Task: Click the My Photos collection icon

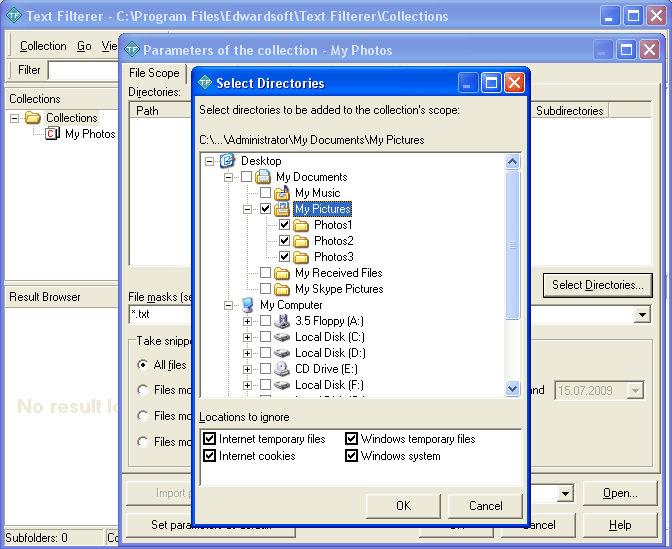Action: coord(52,134)
